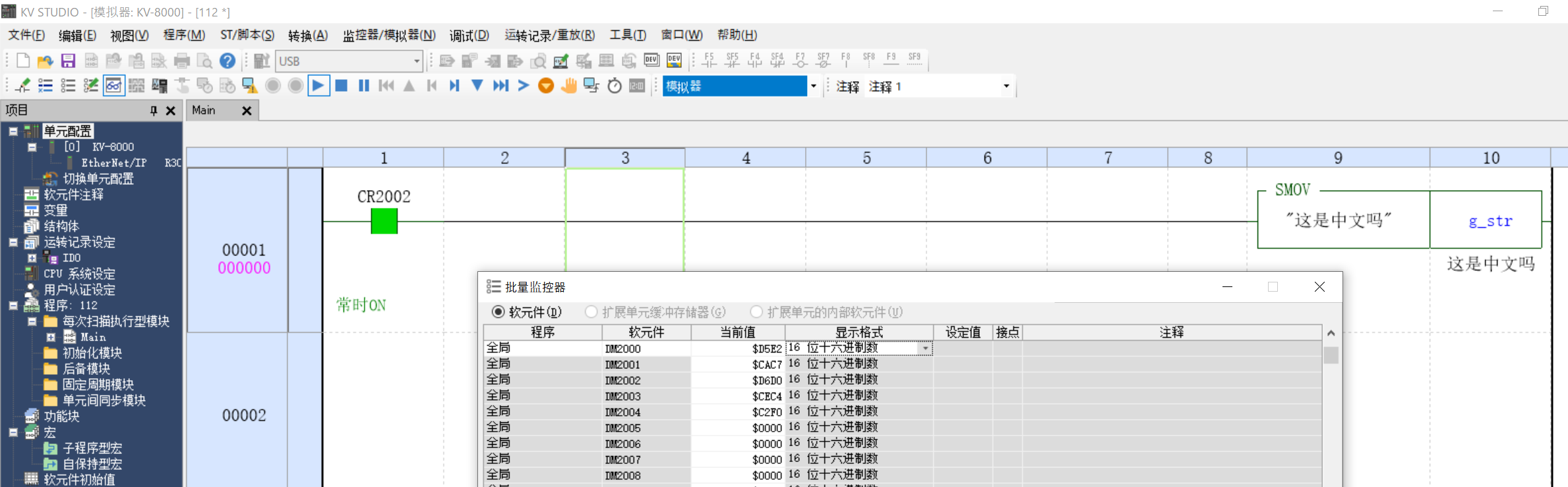Select the 扩展单元缓冲存储器 radio option
Screen dimensions: 1568x487
point(591,312)
